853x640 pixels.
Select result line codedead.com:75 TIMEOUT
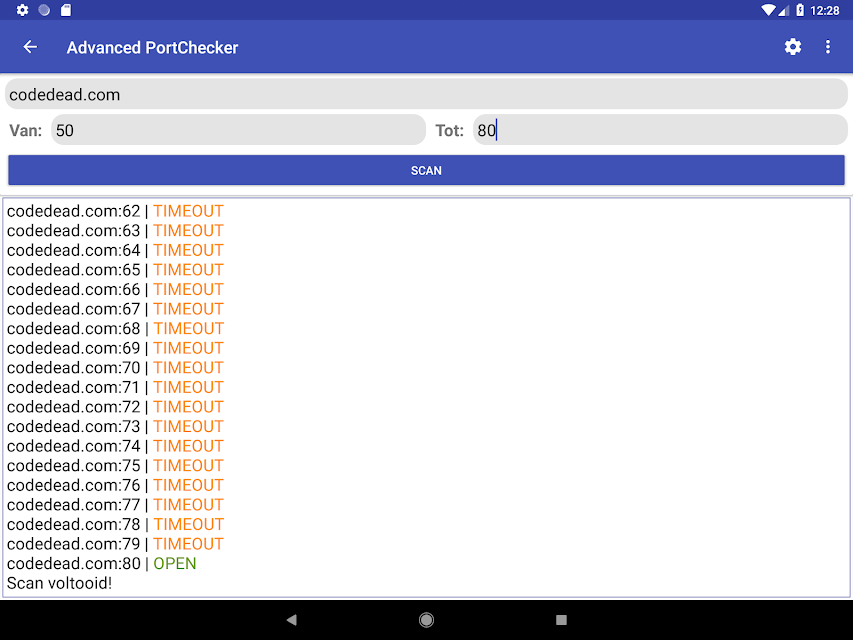(115, 466)
